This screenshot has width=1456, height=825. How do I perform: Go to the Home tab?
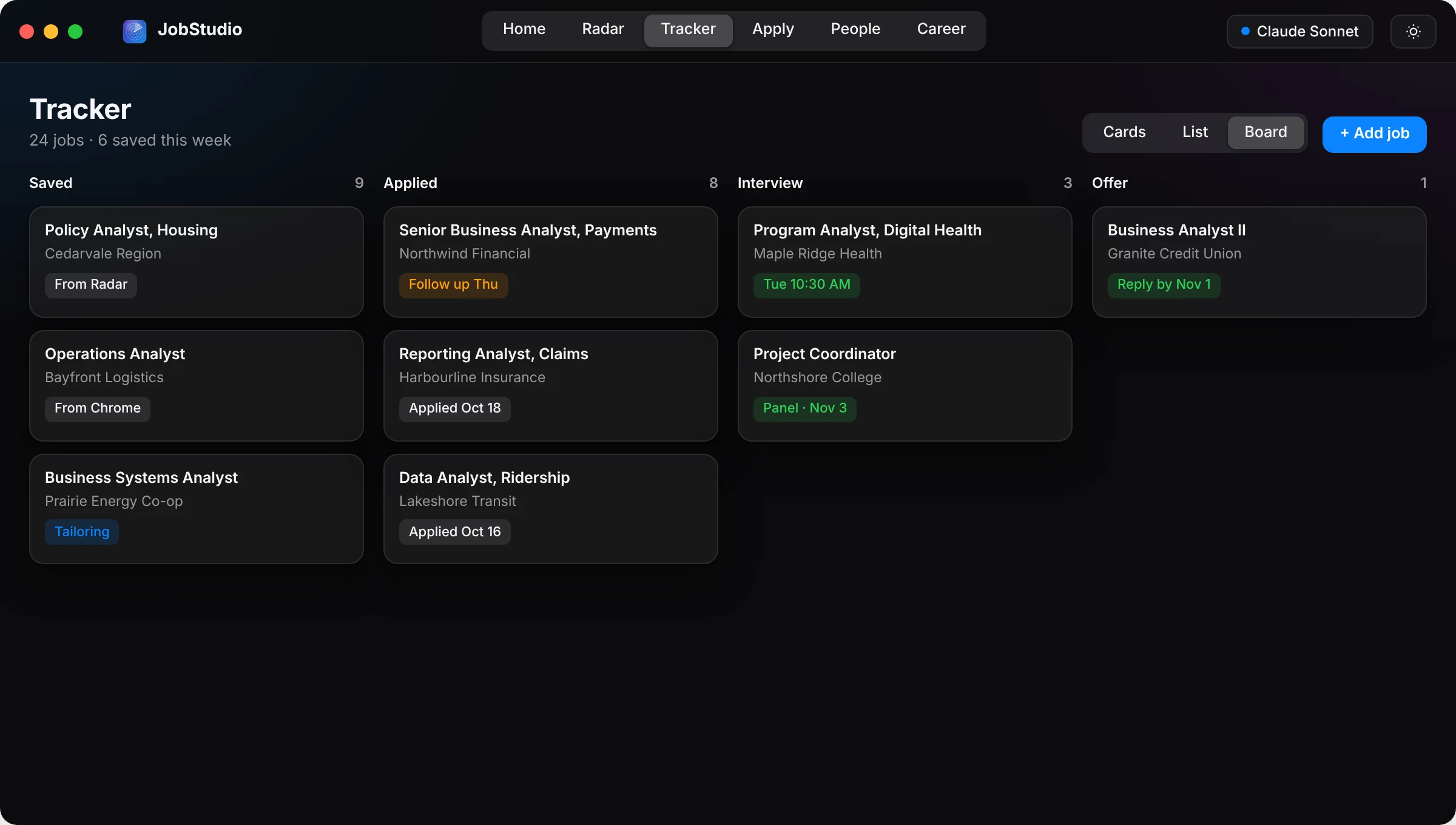(x=524, y=29)
